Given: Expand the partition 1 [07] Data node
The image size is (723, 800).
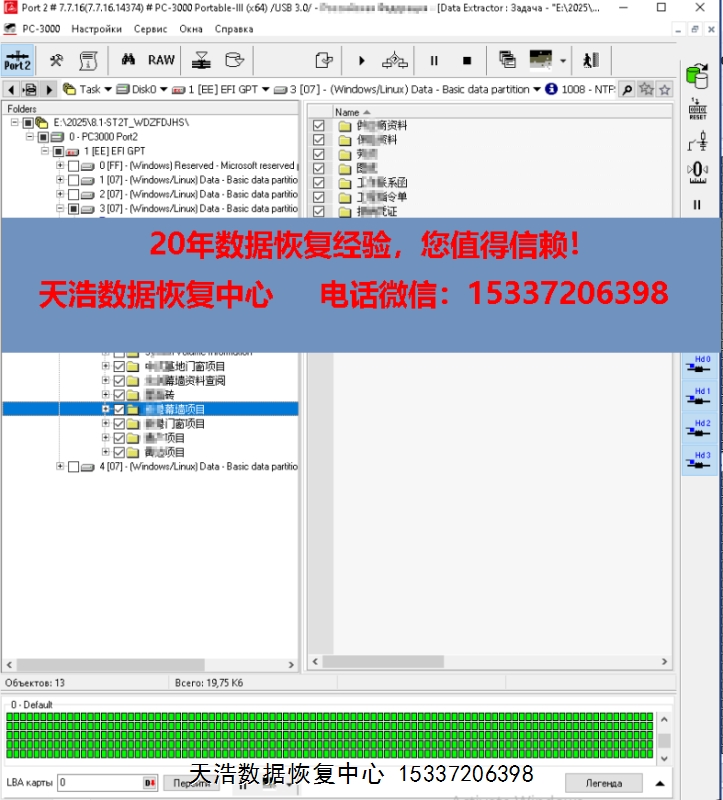Looking at the screenshot, I should [60, 180].
